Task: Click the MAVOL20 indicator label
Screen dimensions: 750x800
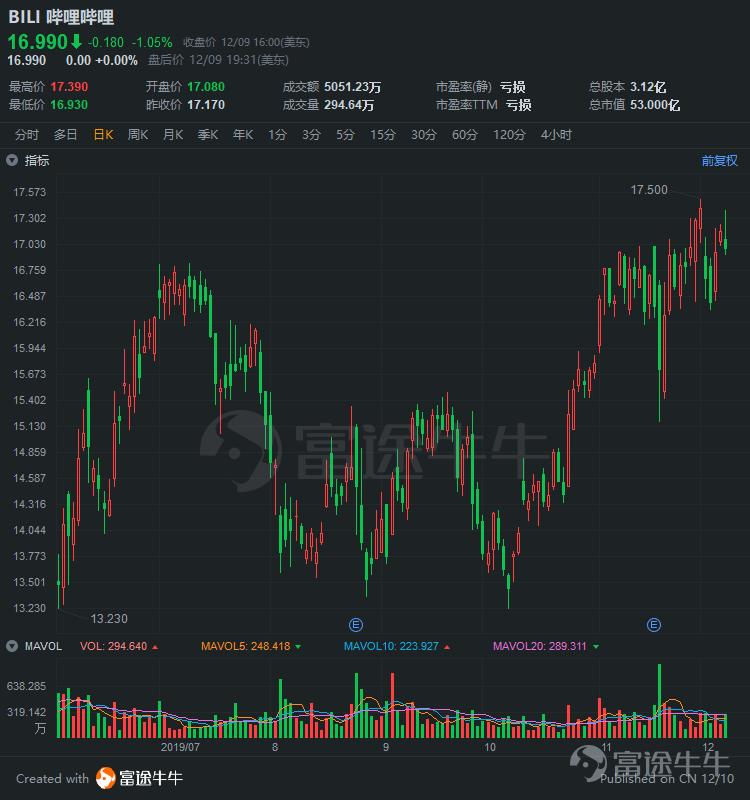Action: coord(538,646)
